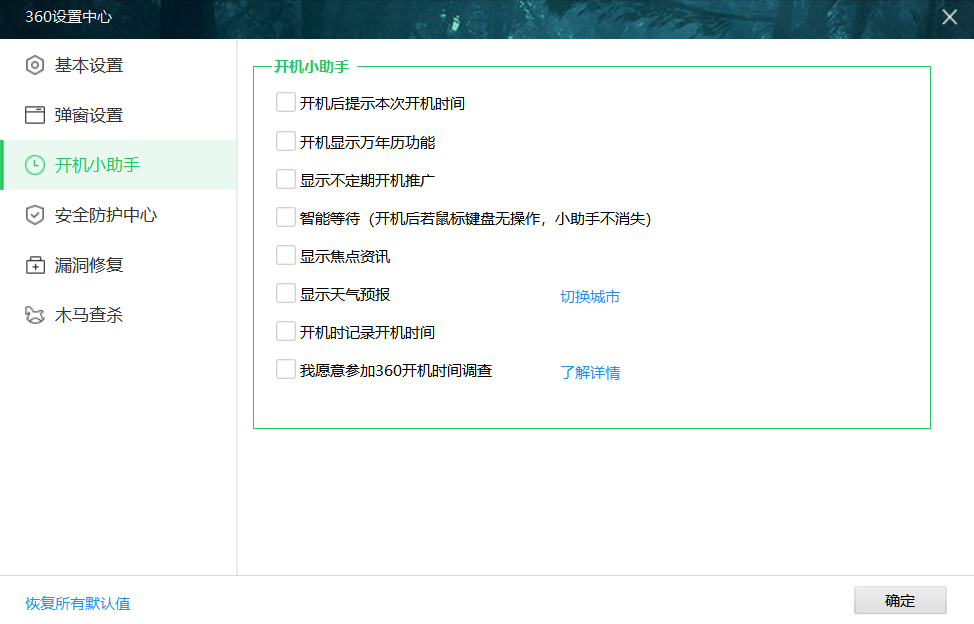Turn on 显示天气预报 checkbox
974x624 pixels.
pyautogui.click(x=286, y=293)
